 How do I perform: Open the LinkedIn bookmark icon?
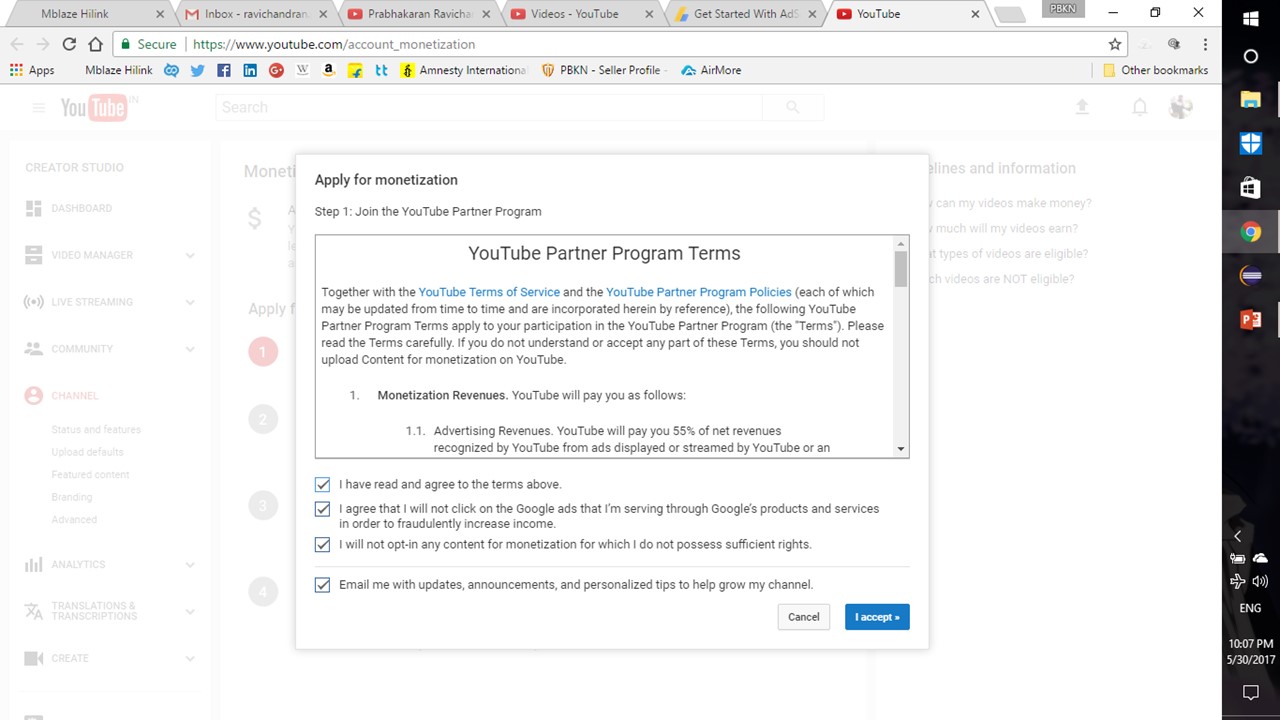pyautogui.click(x=250, y=70)
